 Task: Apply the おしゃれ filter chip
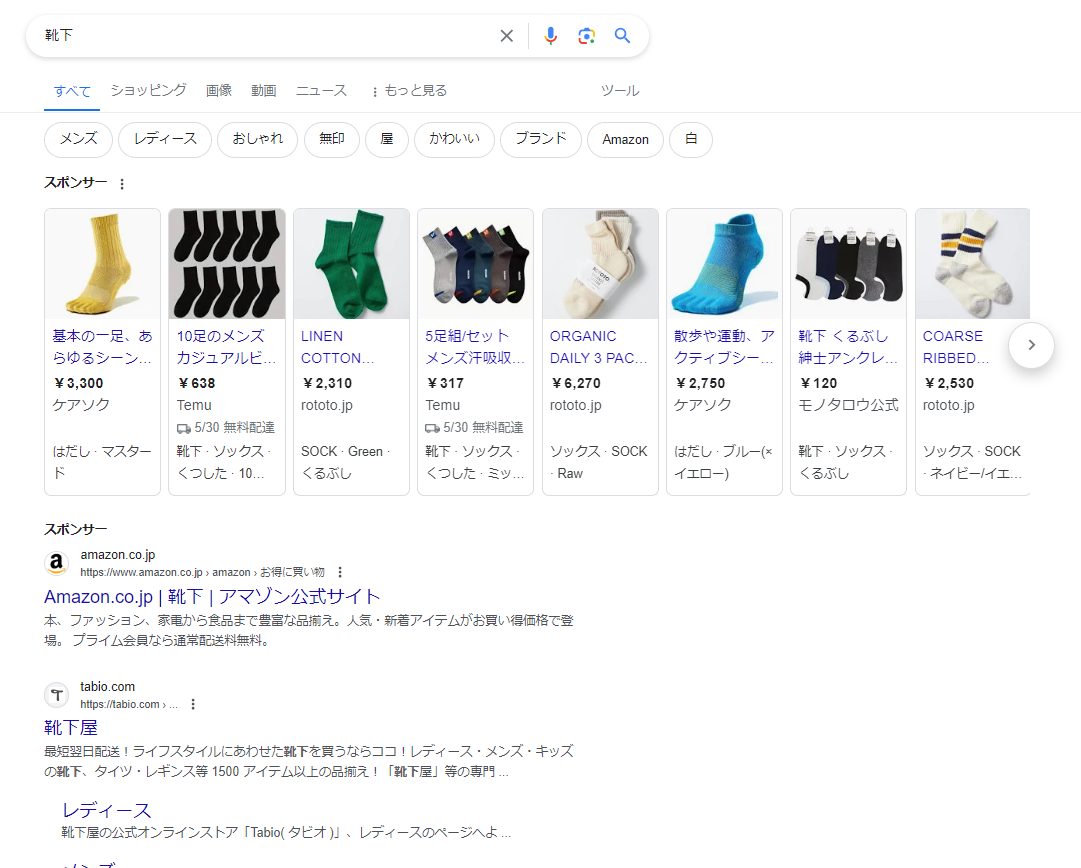click(257, 140)
